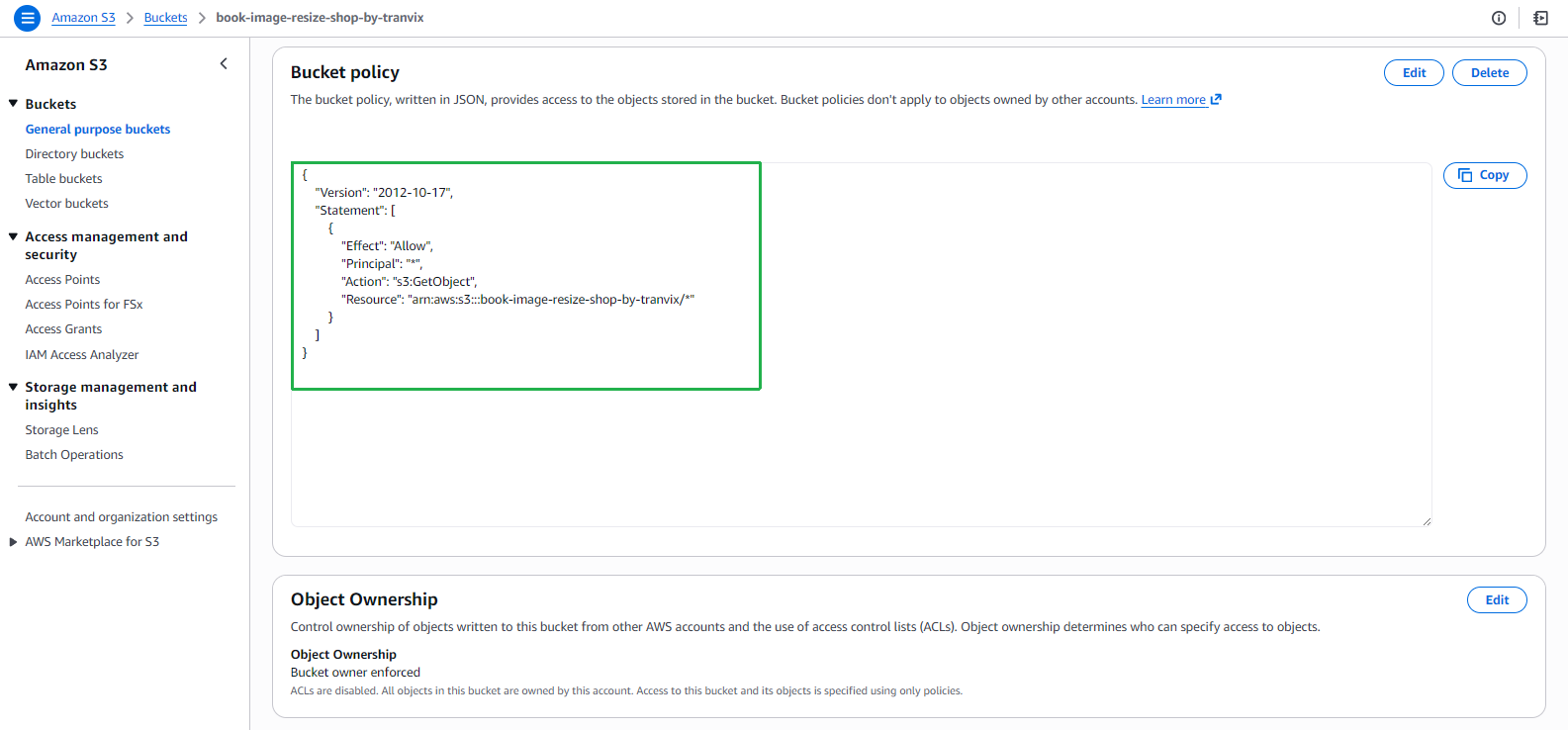1568x730 pixels.
Task: Collapse Storage management and insights section
Action: 13,387
